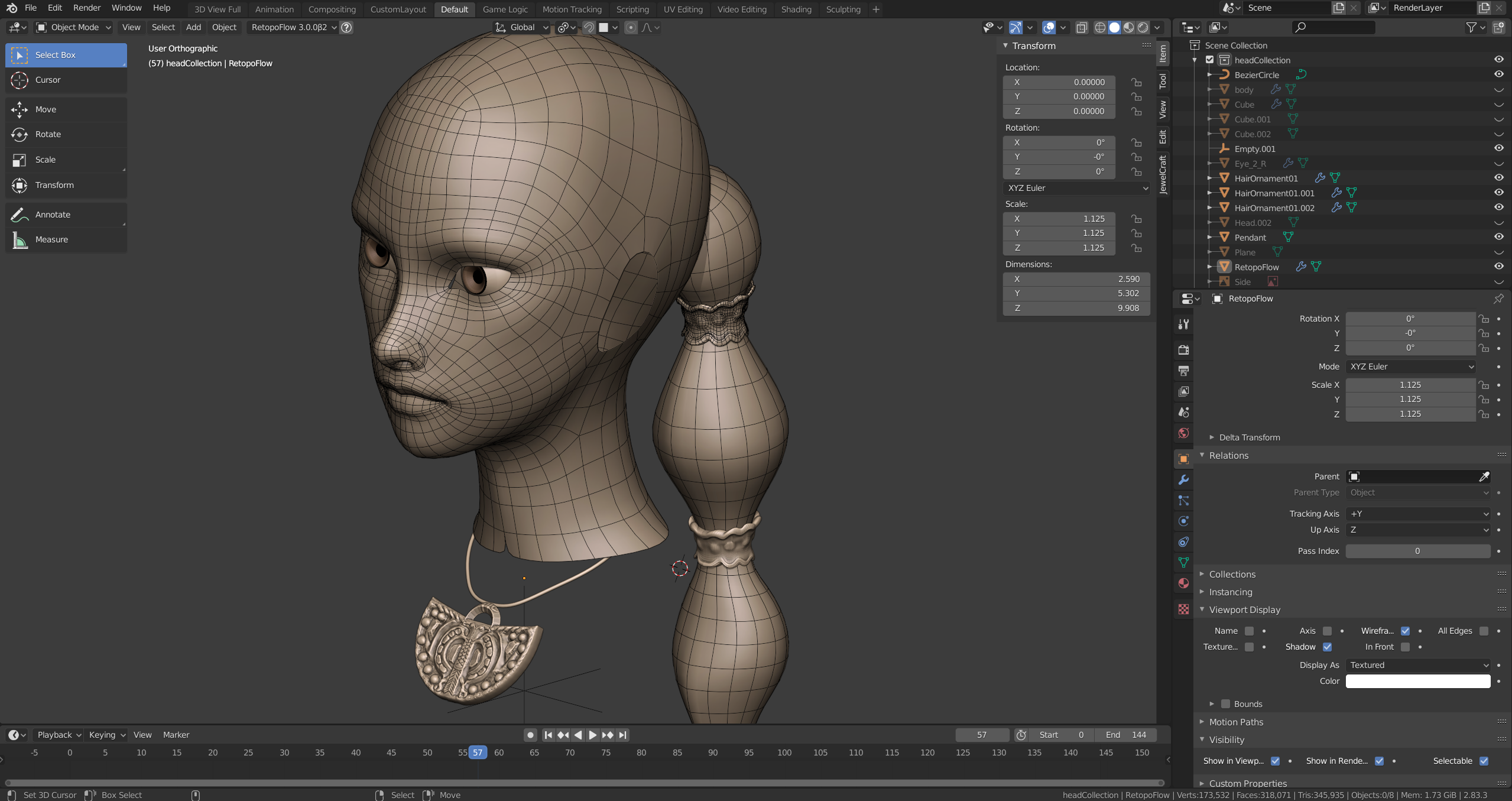Image resolution: width=1512 pixels, height=801 pixels.
Task: Expand the Motion Paths panel
Action: pos(1235,722)
